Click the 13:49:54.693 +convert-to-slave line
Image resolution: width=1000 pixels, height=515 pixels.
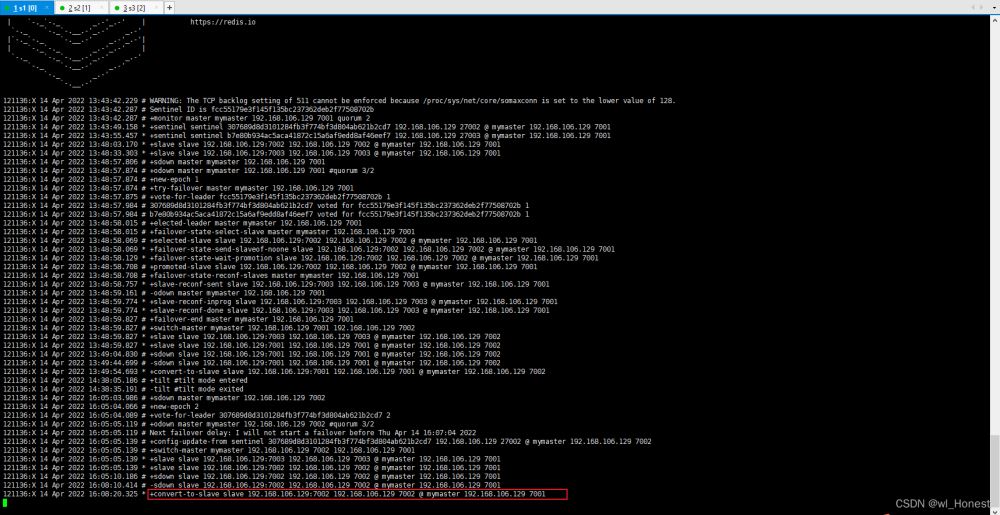coord(274,371)
